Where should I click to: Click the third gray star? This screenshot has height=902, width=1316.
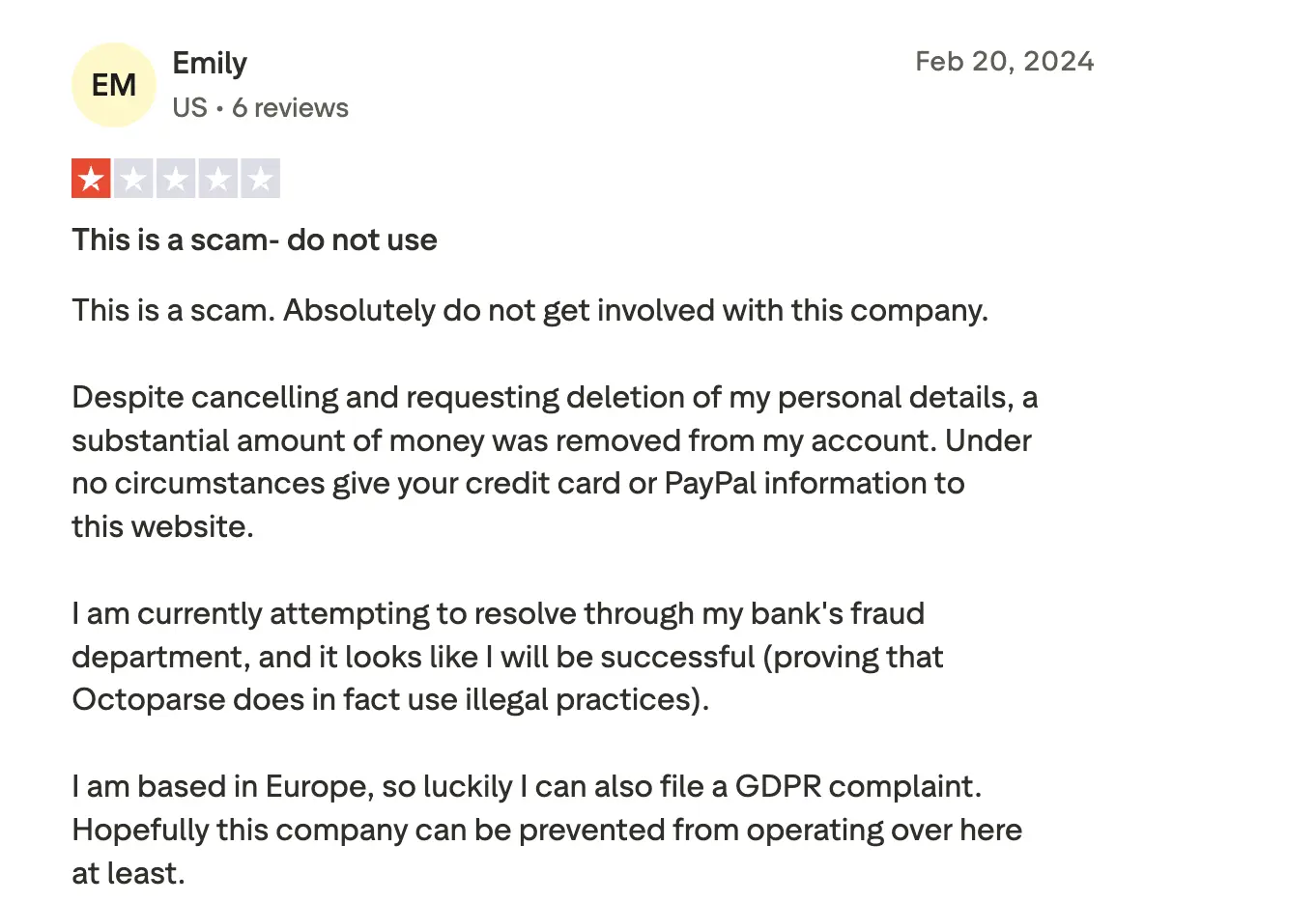tap(176, 179)
